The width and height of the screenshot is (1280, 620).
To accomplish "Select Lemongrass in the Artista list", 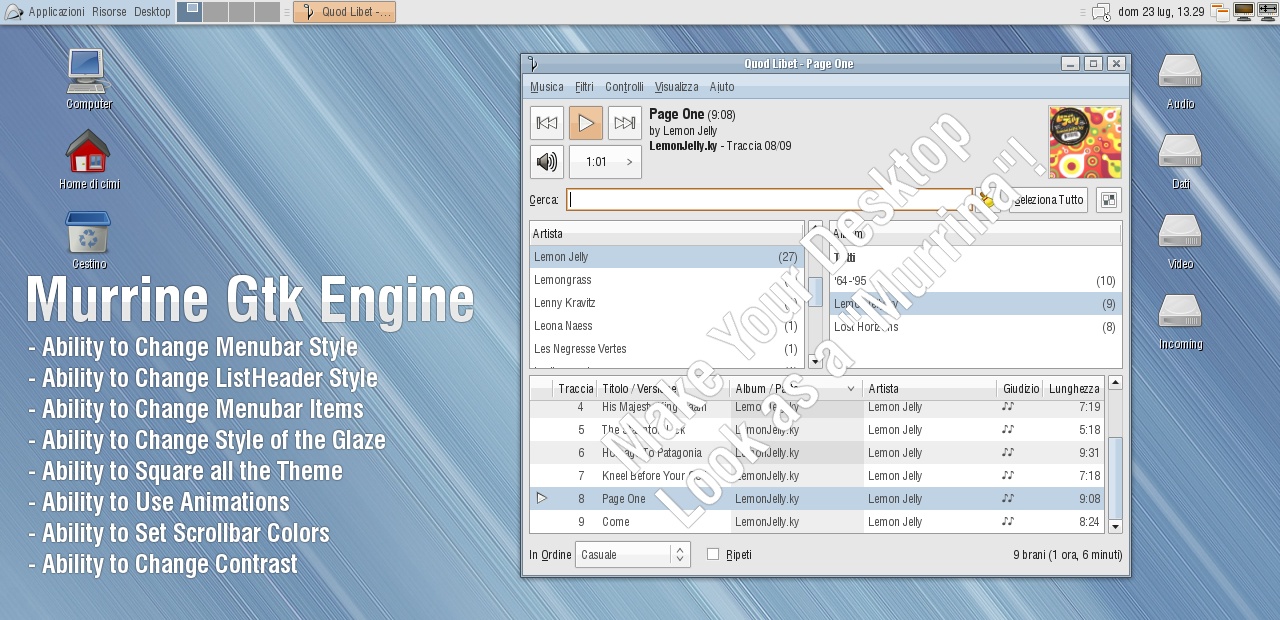I will click(x=666, y=280).
